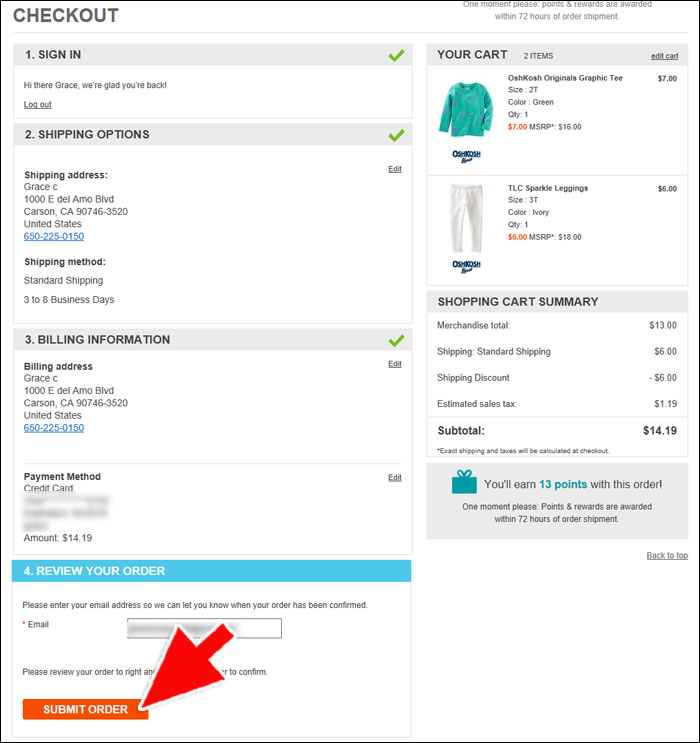The width and height of the screenshot is (700, 743).
Task: Click the green graphic tee thumbnail
Action: (x=466, y=109)
